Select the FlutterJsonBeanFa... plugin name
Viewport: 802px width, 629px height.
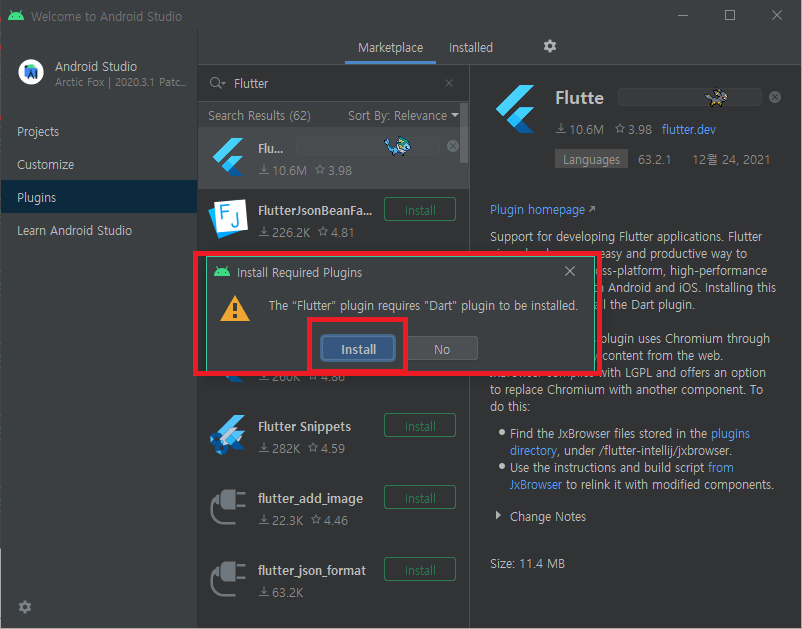tap(315, 211)
